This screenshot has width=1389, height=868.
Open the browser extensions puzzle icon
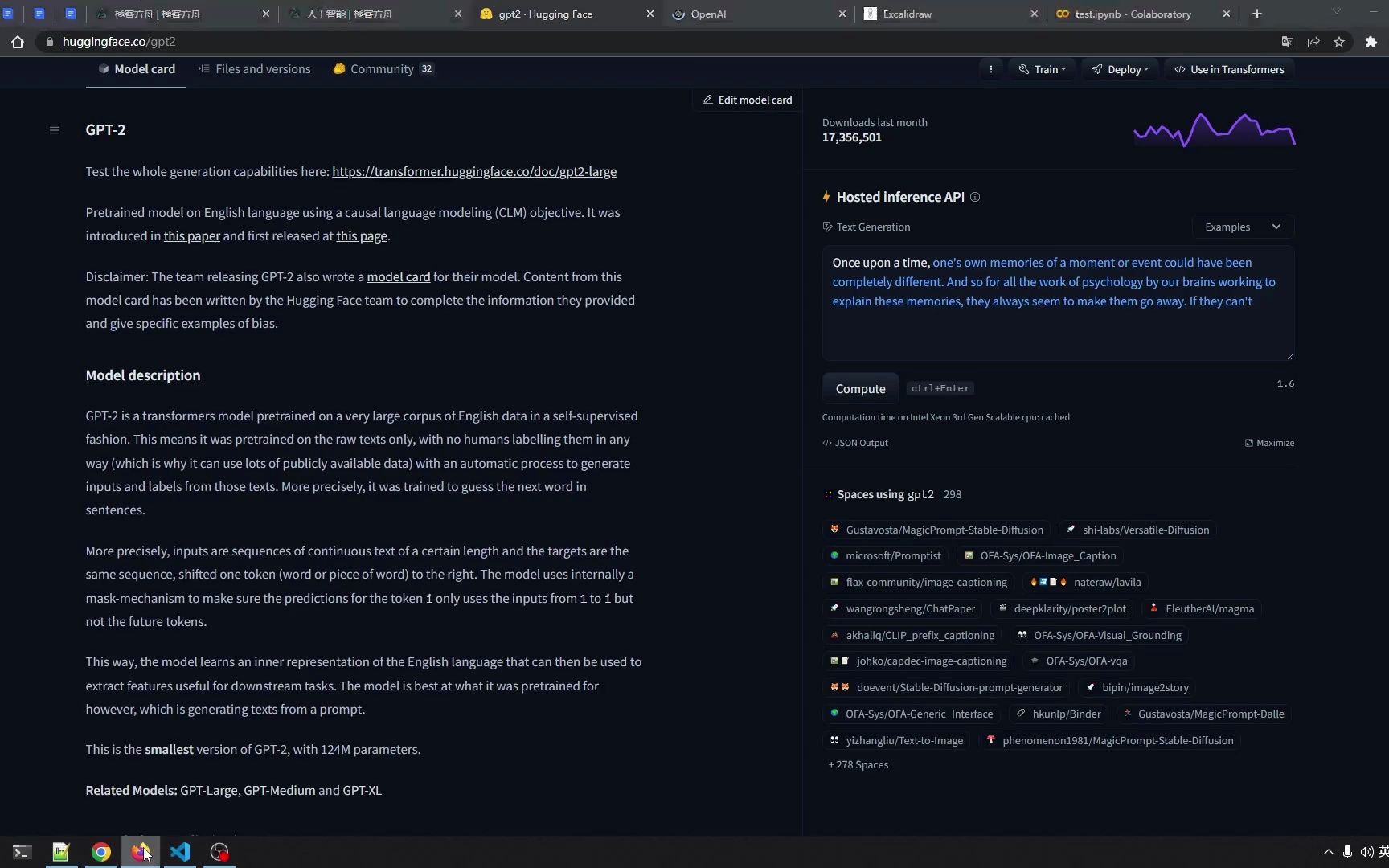point(1371,42)
